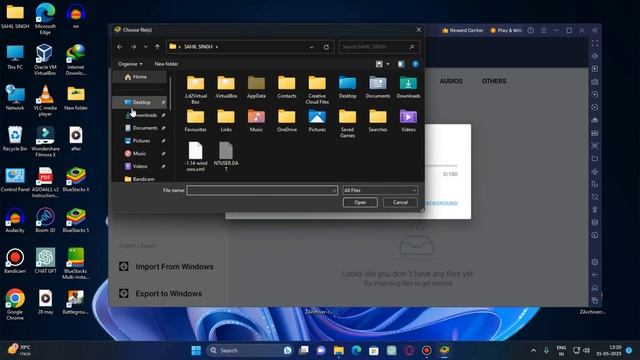Open the Documents folder in file list
This screenshot has height=360, width=640.
tap(378, 87)
